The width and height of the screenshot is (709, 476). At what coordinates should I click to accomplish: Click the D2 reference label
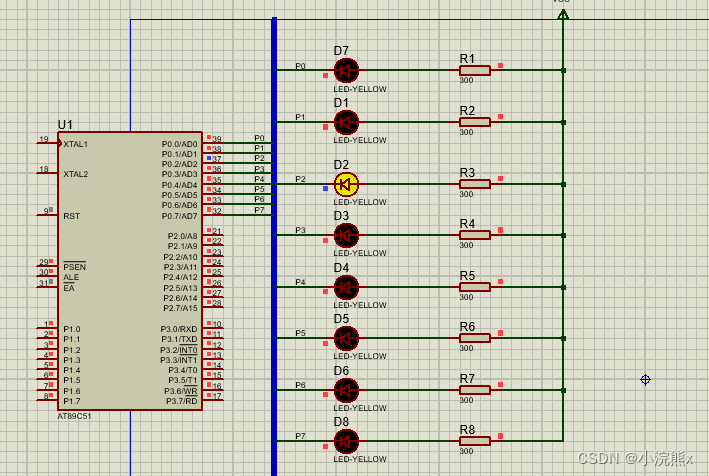pyautogui.click(x=341, y=165)
